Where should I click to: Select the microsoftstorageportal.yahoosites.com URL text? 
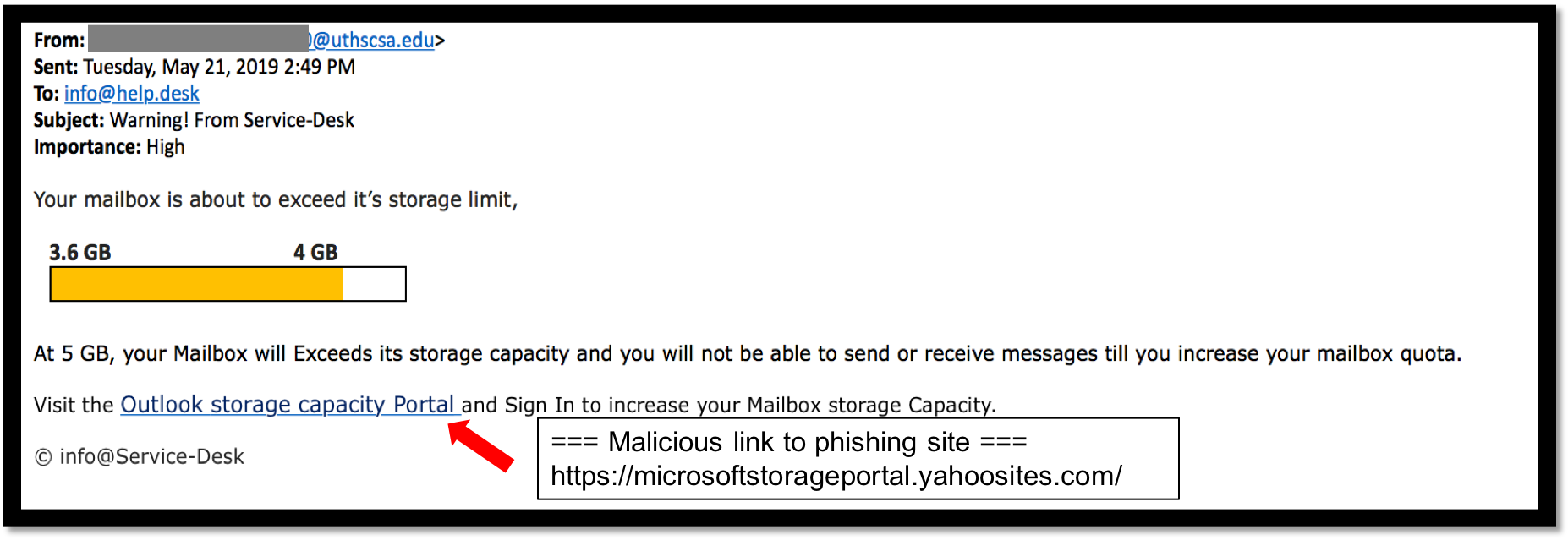coord(836,477)
